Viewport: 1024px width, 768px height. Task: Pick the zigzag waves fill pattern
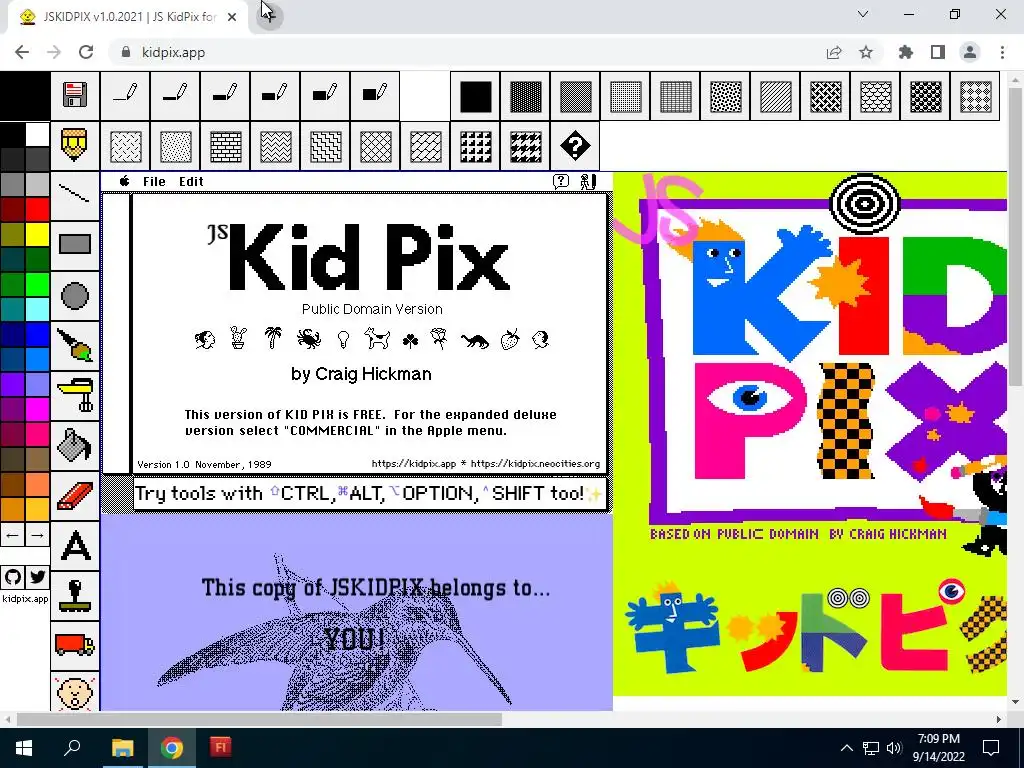click(276, 146)
